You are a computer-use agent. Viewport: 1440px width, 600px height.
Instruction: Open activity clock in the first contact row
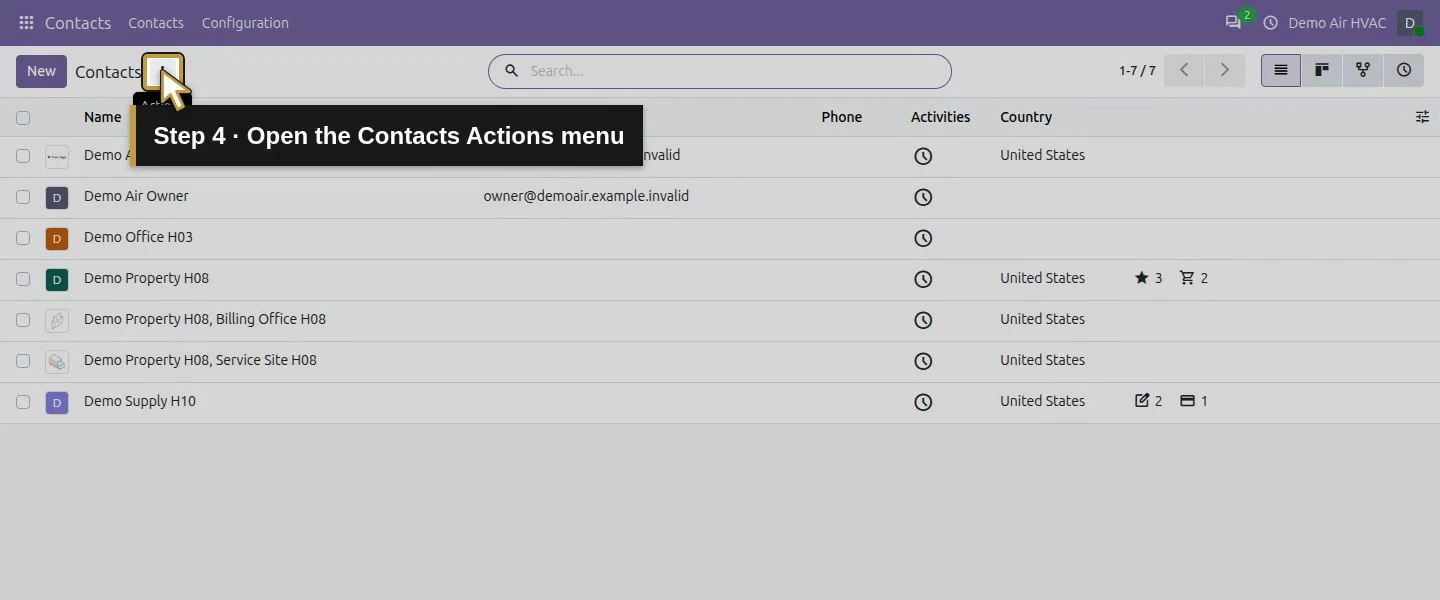coord(923,156)
